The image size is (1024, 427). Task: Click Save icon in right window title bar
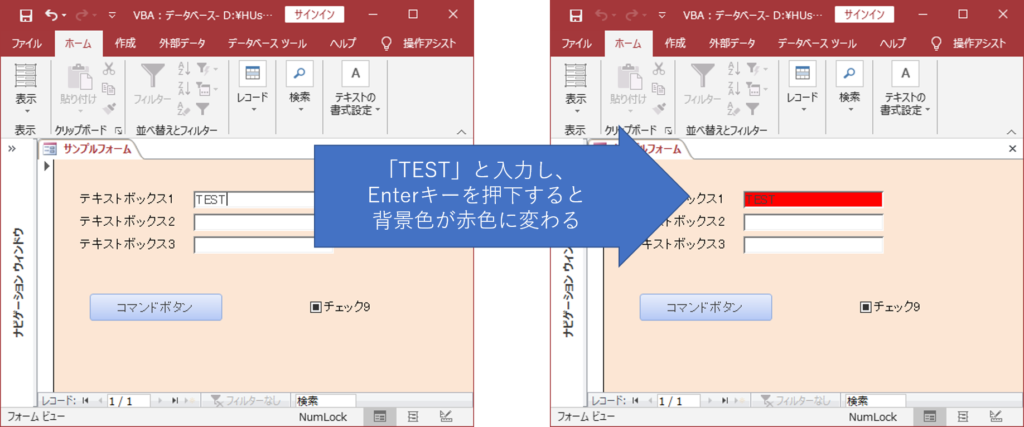(x=575, y=14)
